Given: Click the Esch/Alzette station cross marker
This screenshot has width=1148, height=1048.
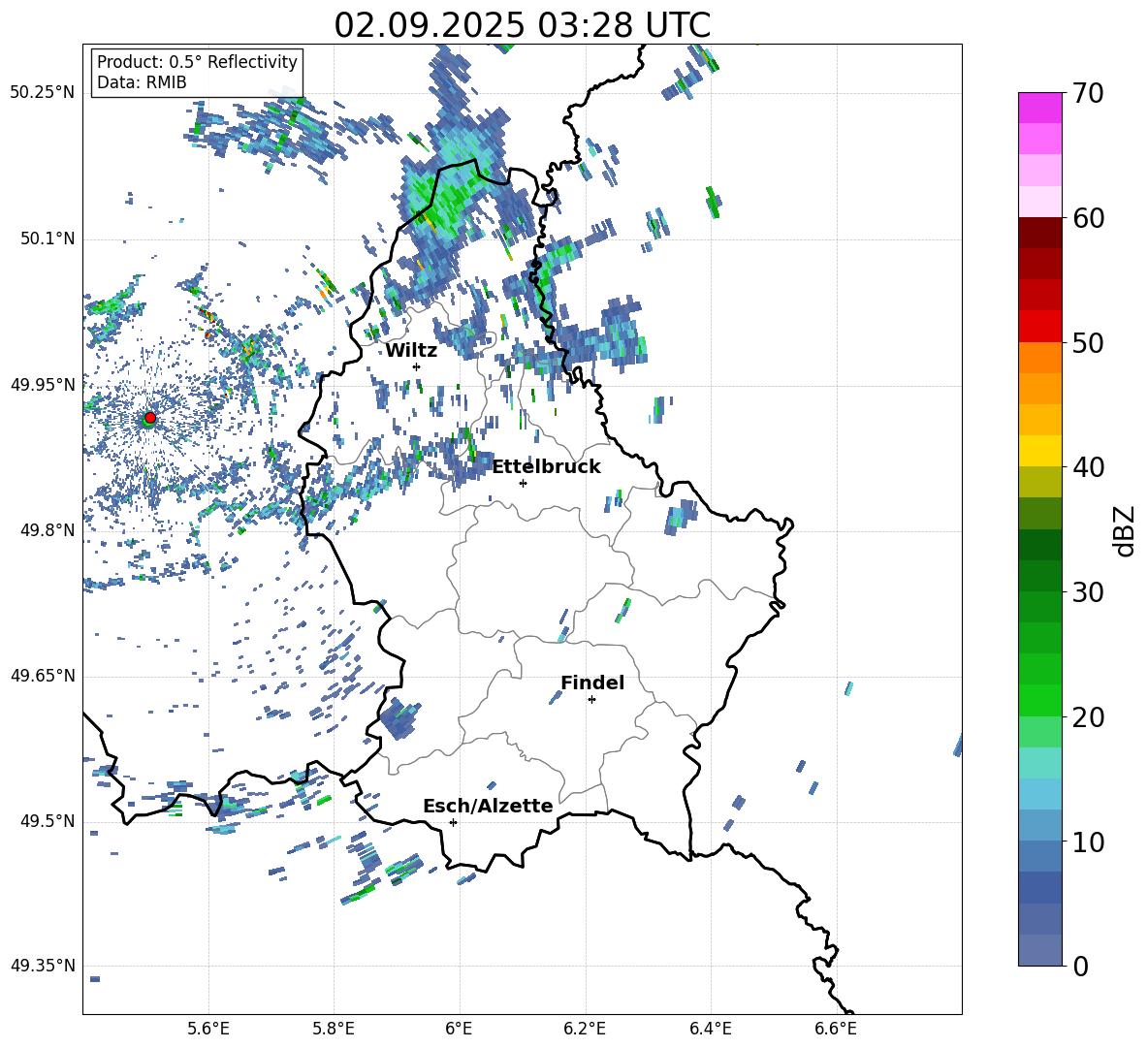Looking at the screenshot, I should tap(453, 822).
